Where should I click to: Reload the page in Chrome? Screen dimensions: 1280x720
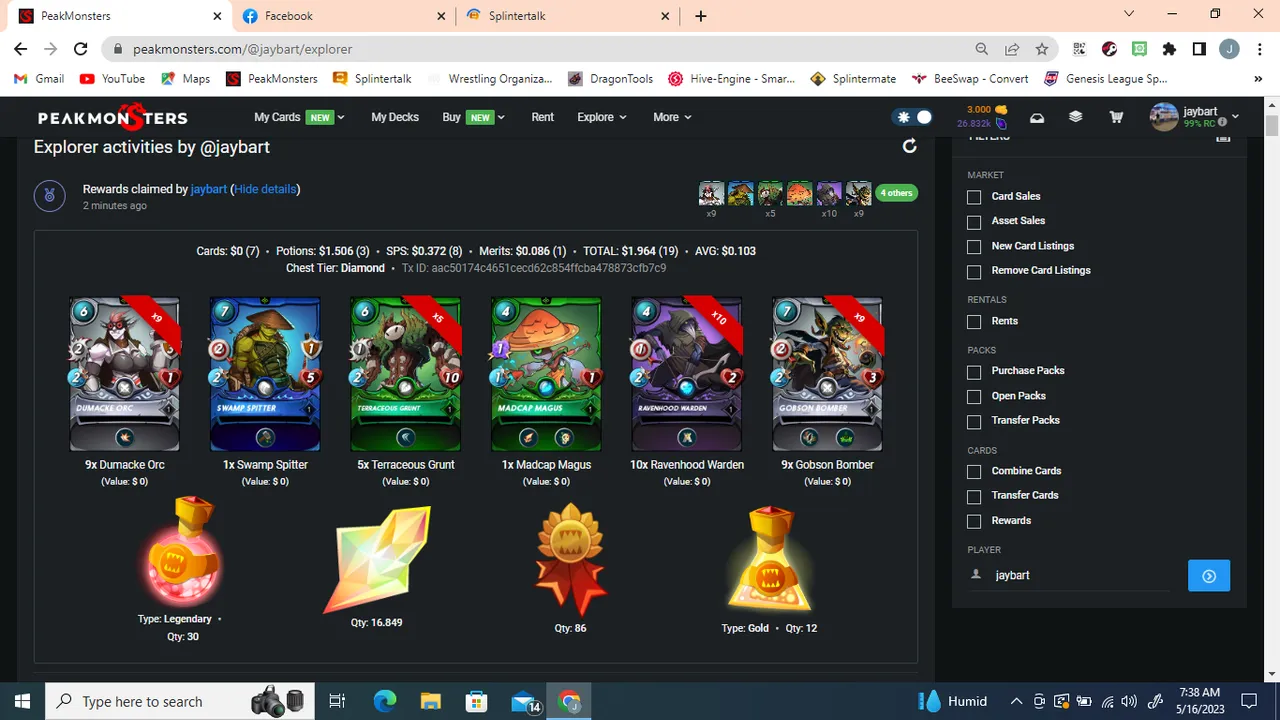click(80, 49)
